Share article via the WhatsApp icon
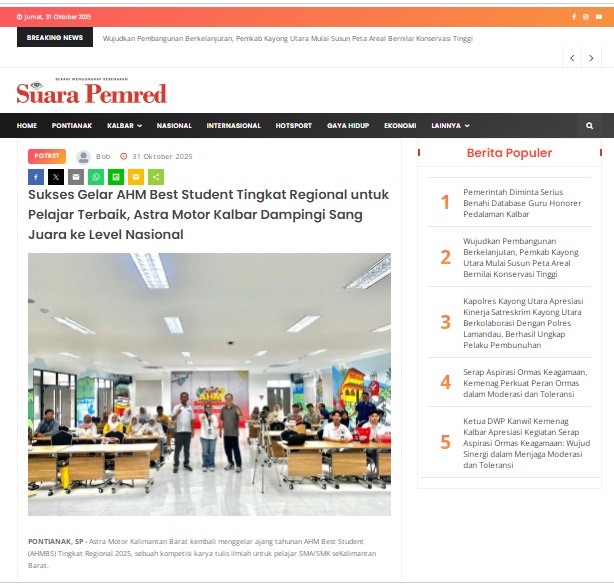Image resolution: width=614 pixels, height=584 pixels. point(96,177)
